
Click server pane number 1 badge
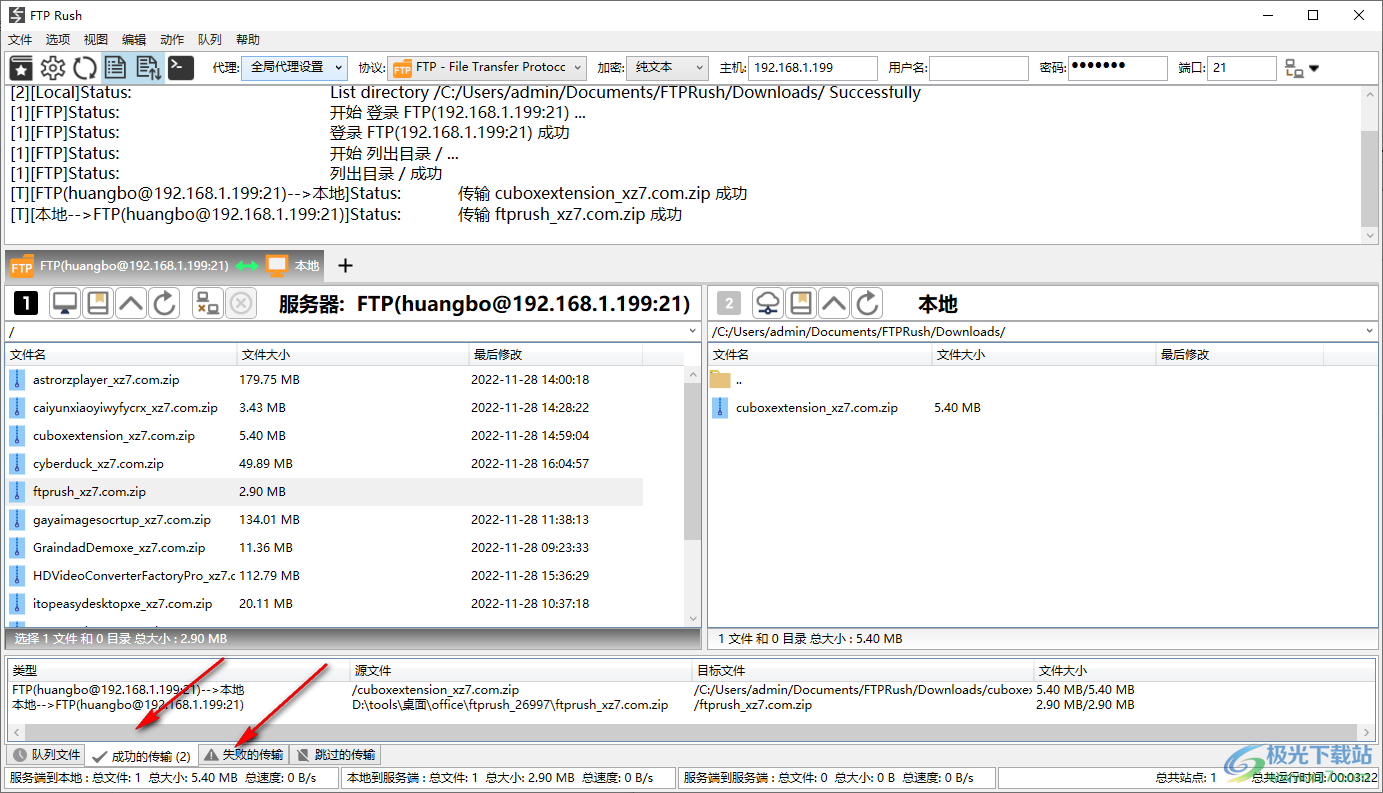(x=25, y=304)
